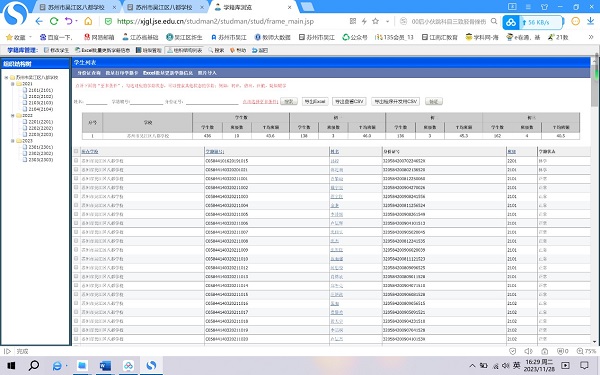Image resolution: width=600 pixels, height=375 pixels.
Task: Tick checkbox for student ID ending 211002
Action: coord(76,188)
